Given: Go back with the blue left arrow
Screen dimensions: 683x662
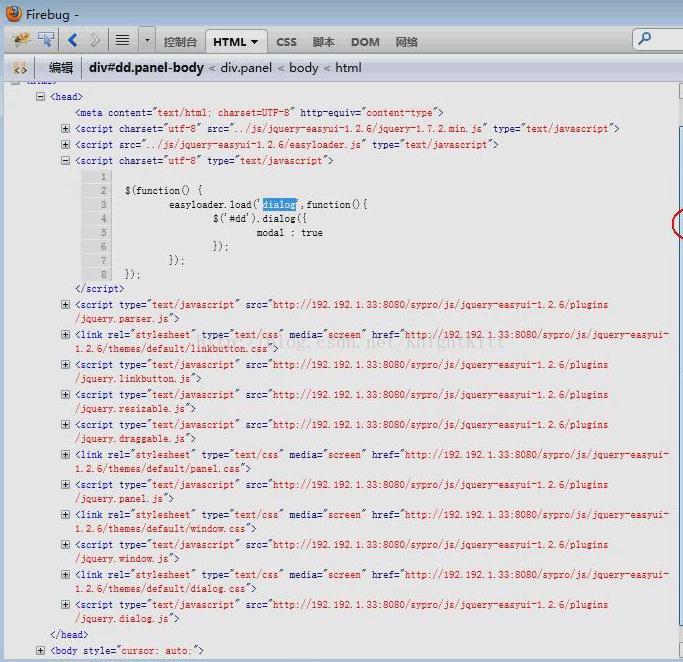Looking at the screenshot, I should [73, 40].
